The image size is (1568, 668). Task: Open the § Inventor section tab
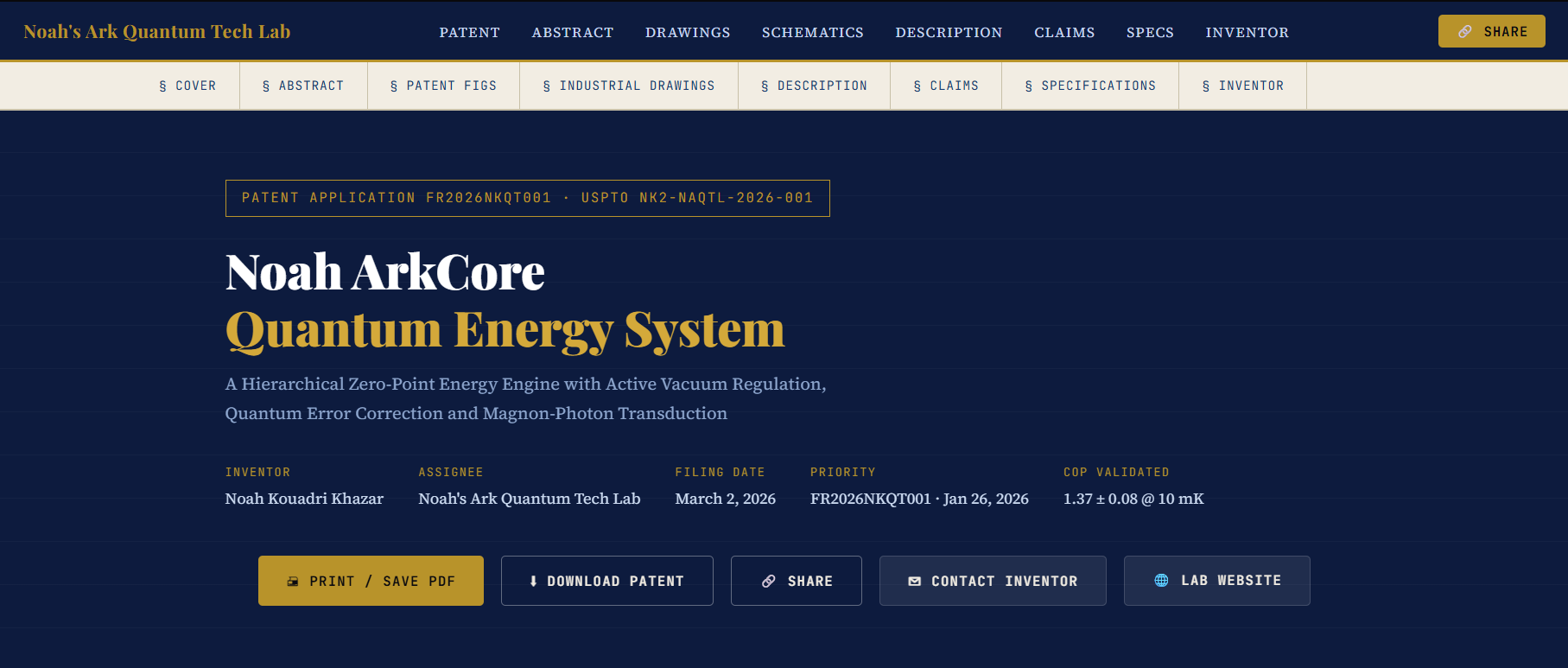coord(1242,86)
